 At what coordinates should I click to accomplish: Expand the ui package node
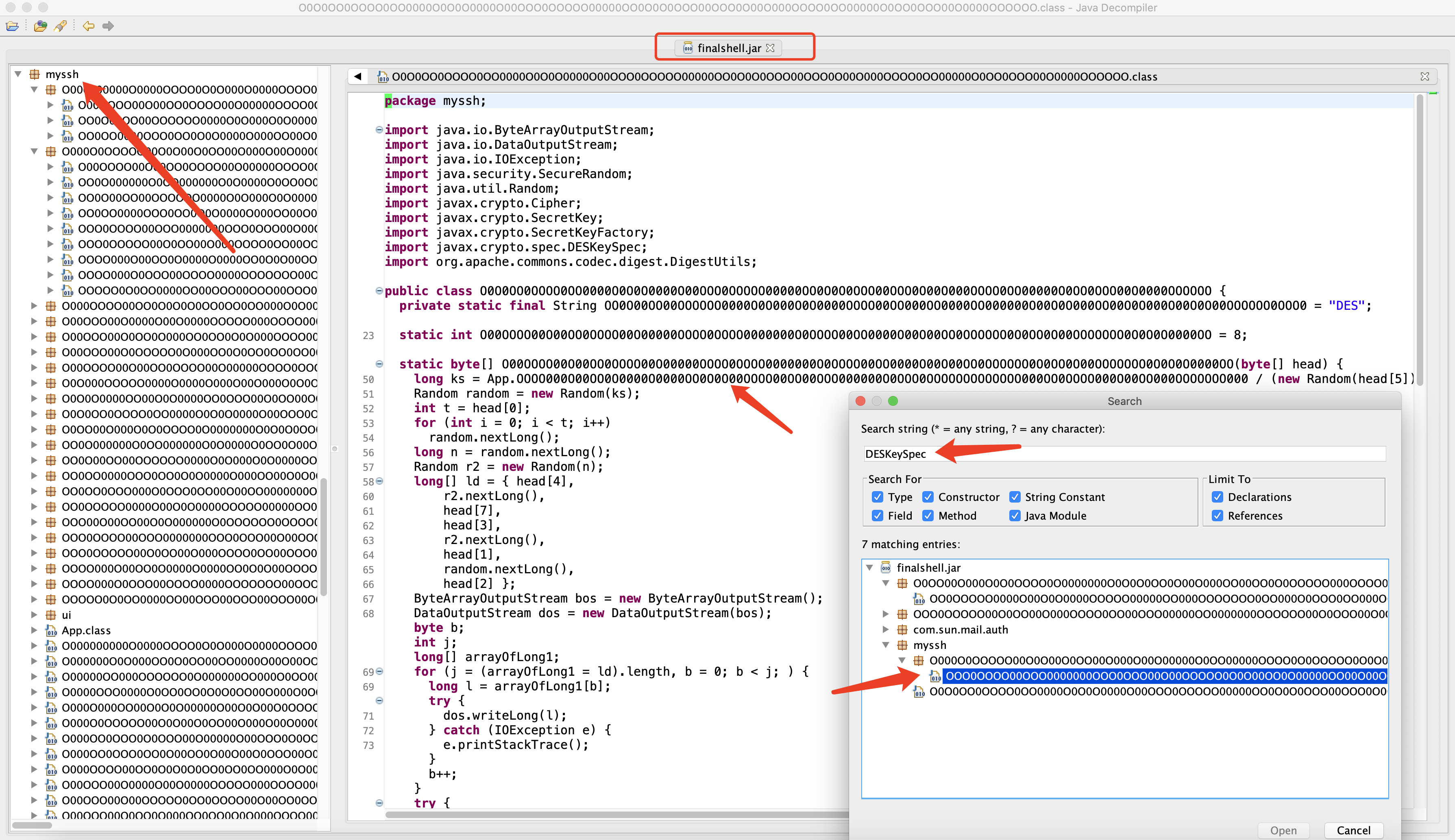click(x=34, y=615)
